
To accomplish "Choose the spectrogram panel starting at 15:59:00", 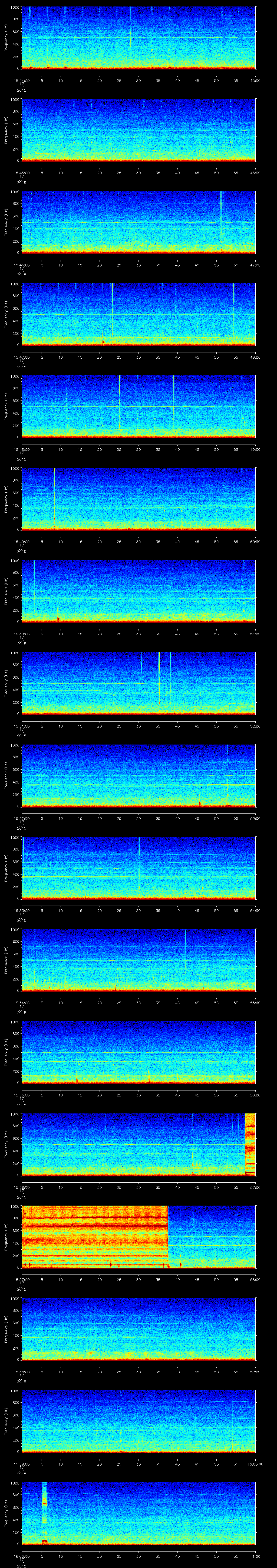I will click(139, 1421).
